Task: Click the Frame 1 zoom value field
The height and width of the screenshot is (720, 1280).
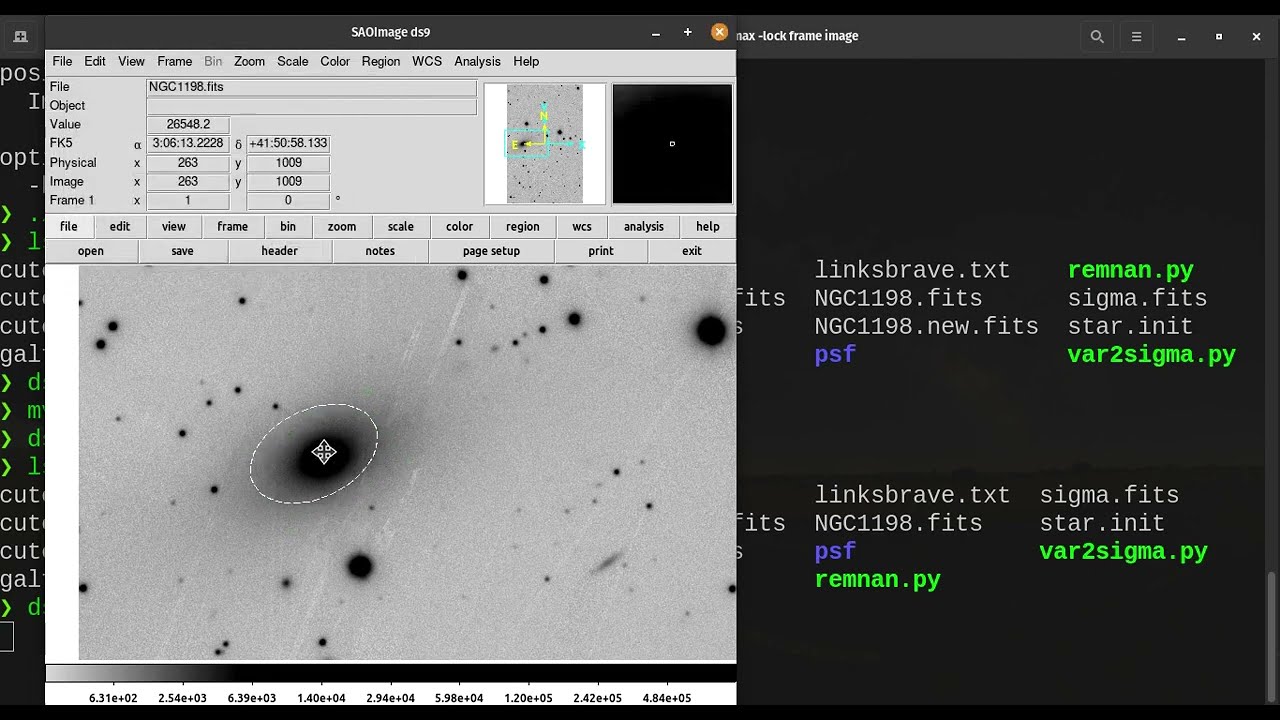Action: [x=188, y=201]
